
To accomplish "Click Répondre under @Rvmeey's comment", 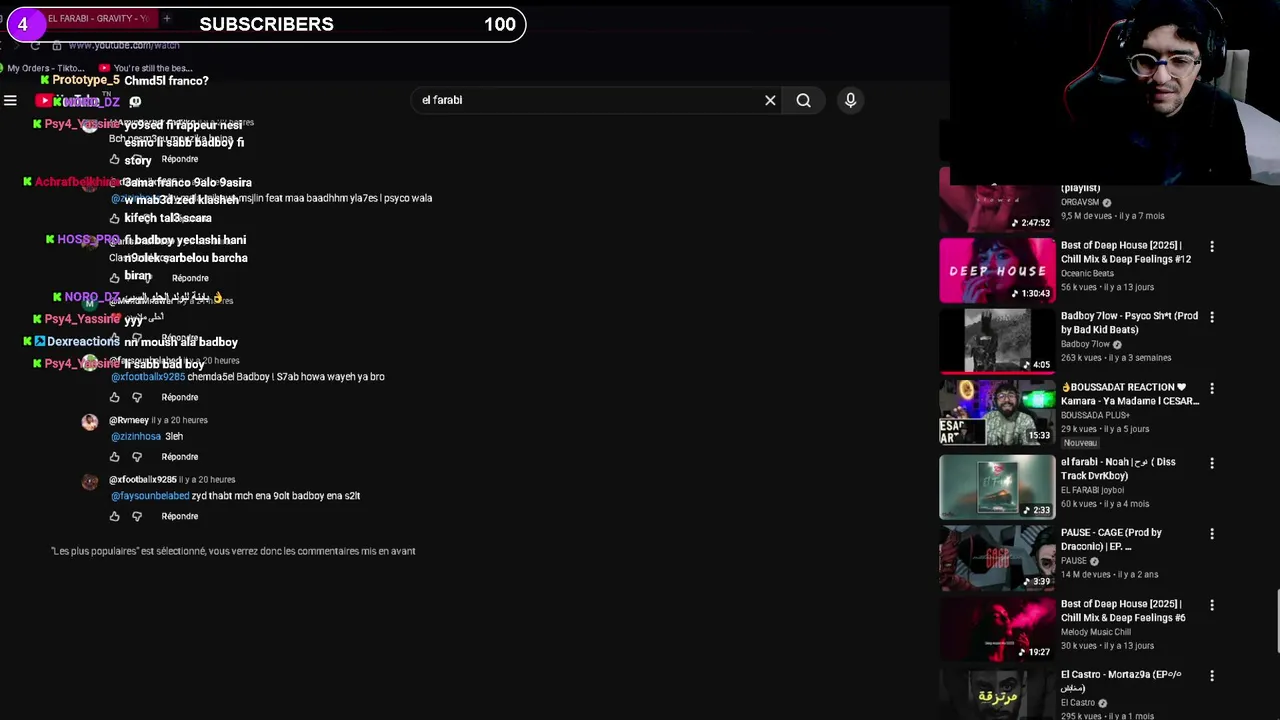I will (x=180, y=456).
